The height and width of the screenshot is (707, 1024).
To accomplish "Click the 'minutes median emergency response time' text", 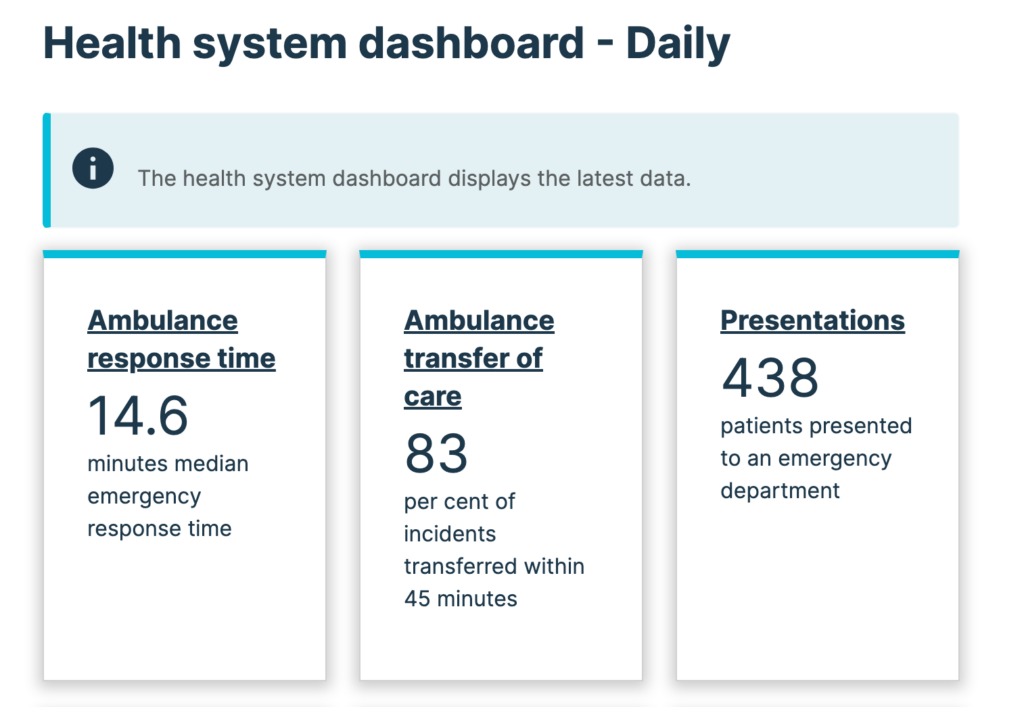I will pyautogui.click(x=167, y=496).
